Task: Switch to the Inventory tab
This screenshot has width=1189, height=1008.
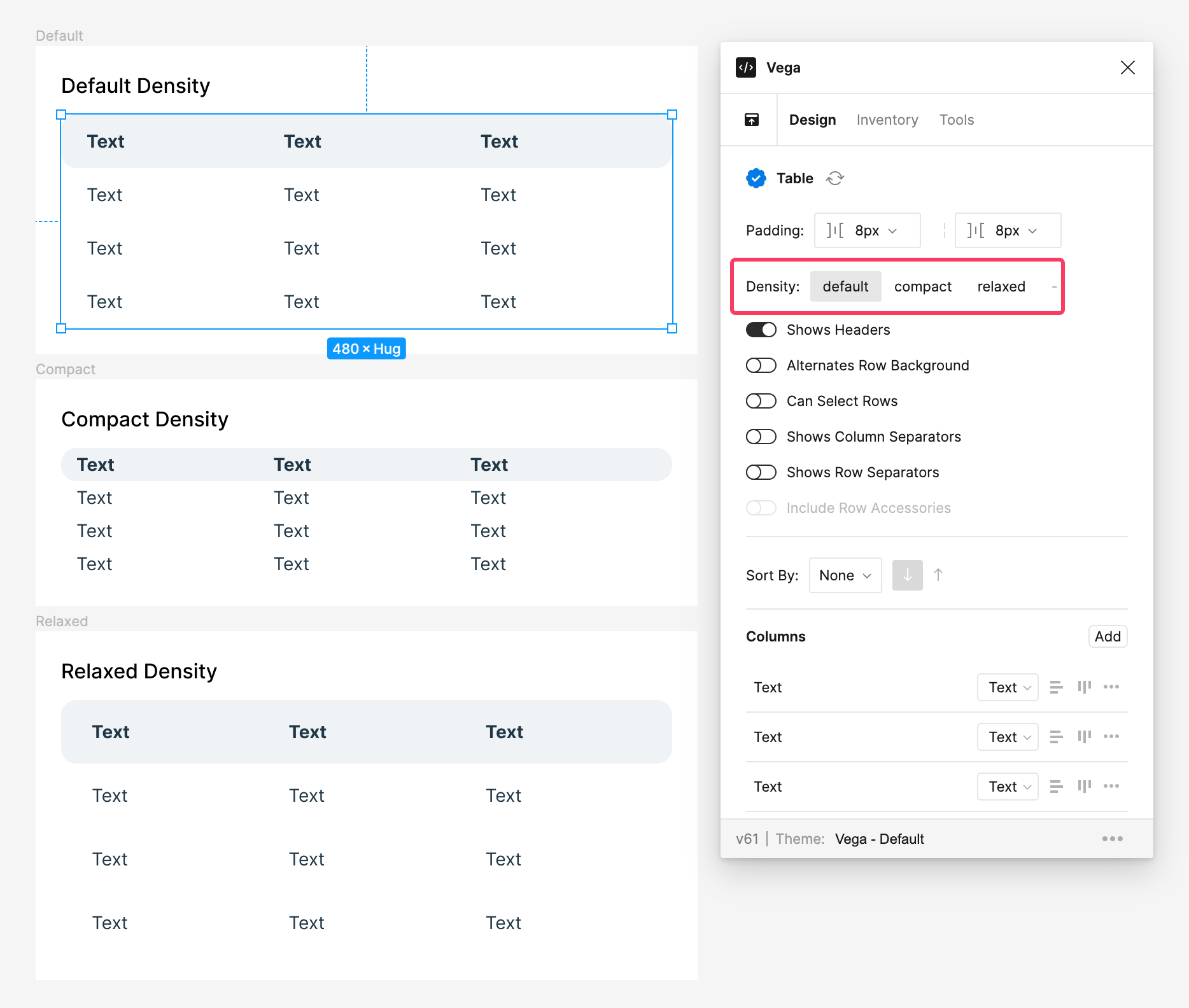Action: pyautogui.click(x=887, y=120)
